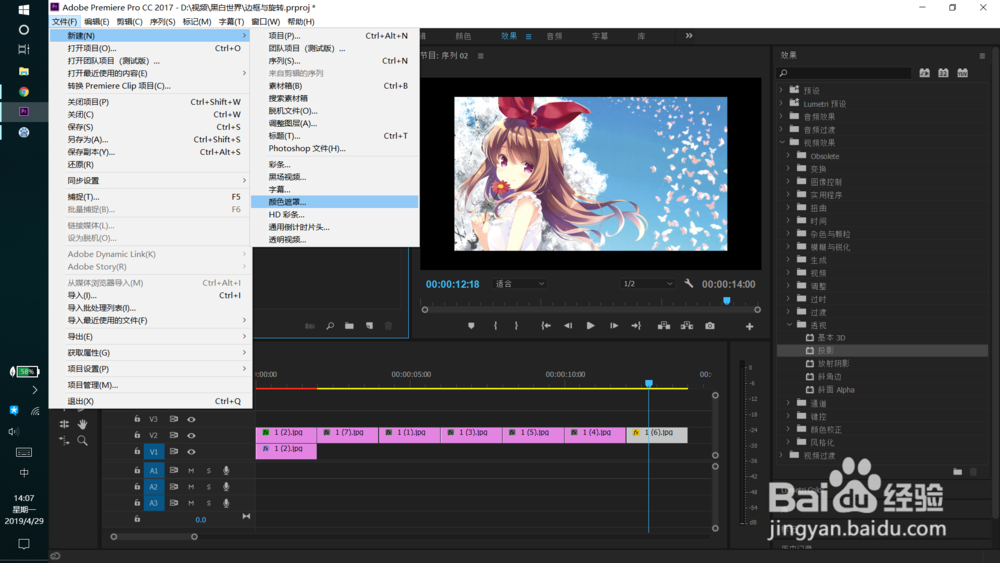
Task: Click the Find icon in Project panel
Action: 330,326
